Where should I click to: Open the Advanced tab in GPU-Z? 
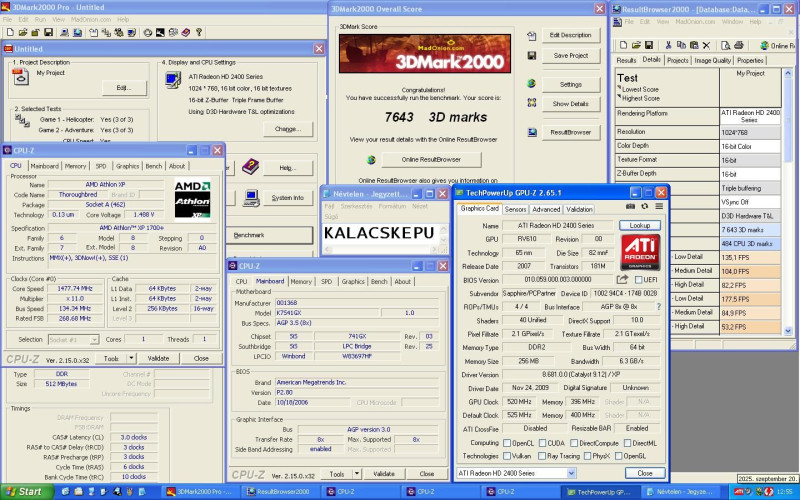coord(546,209)
